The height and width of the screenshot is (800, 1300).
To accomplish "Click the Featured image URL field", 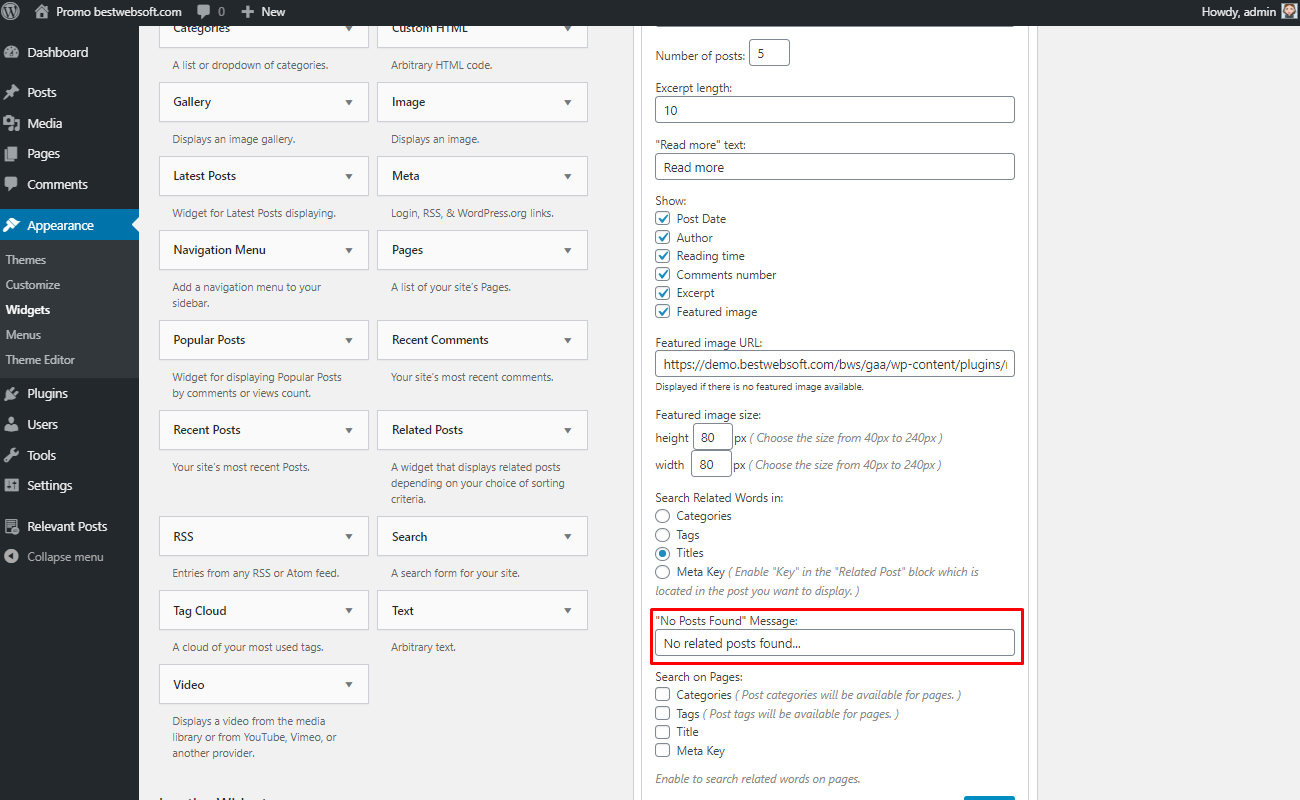I will 835,364.
